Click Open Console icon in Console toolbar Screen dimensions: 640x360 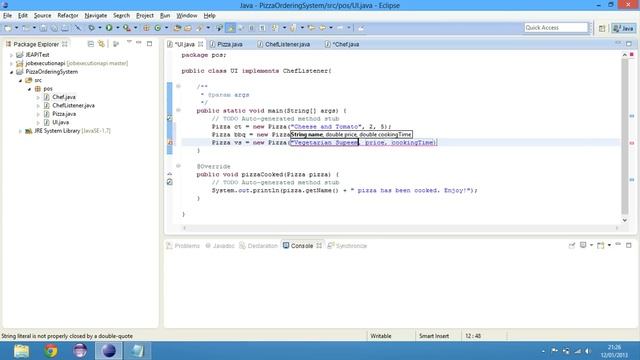pos(600,245)
